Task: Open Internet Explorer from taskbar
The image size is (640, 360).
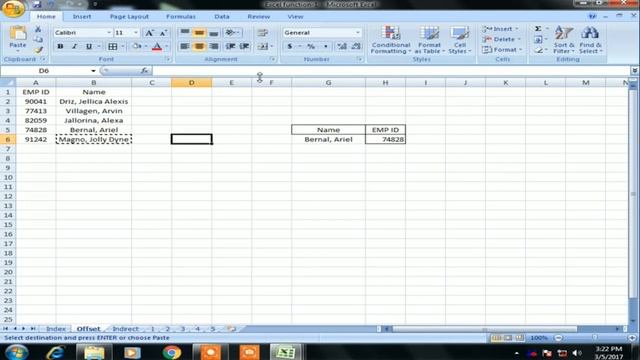Action: (x=55, y=352)
